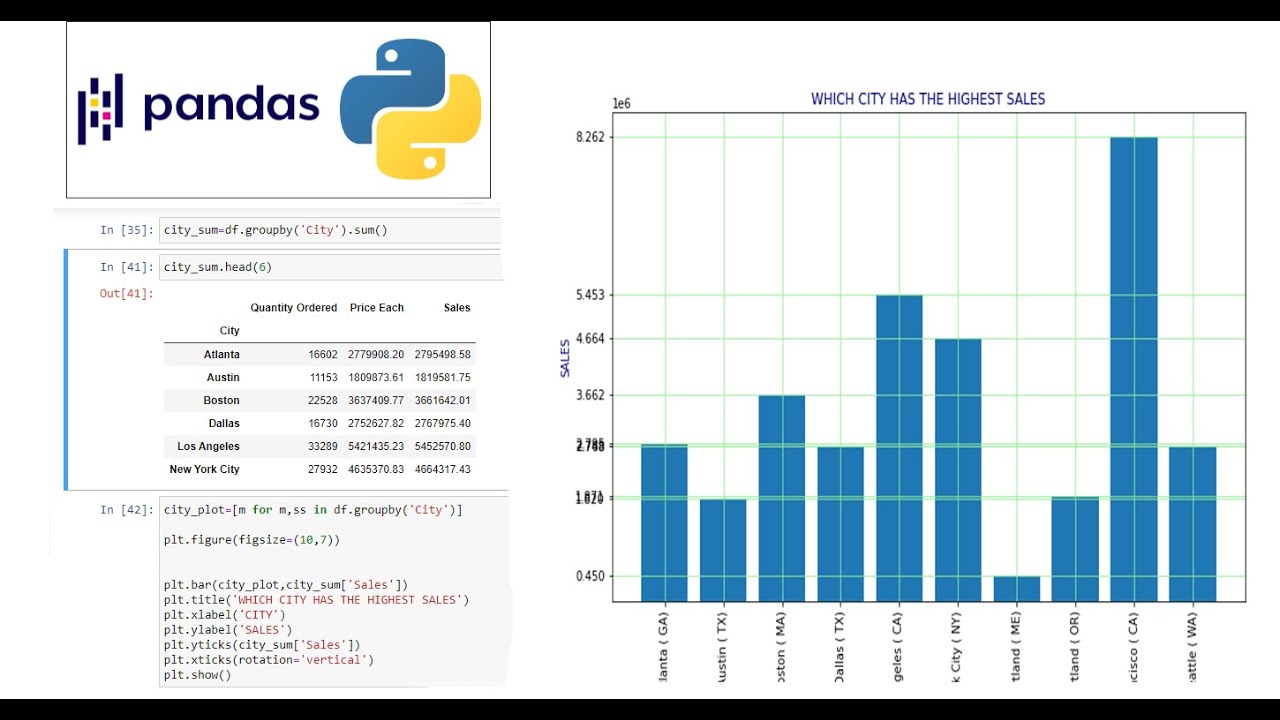The height and width of the screenshot is (720, 1280).
Task: Click the Dallas row label
Action: pos(224,424)
